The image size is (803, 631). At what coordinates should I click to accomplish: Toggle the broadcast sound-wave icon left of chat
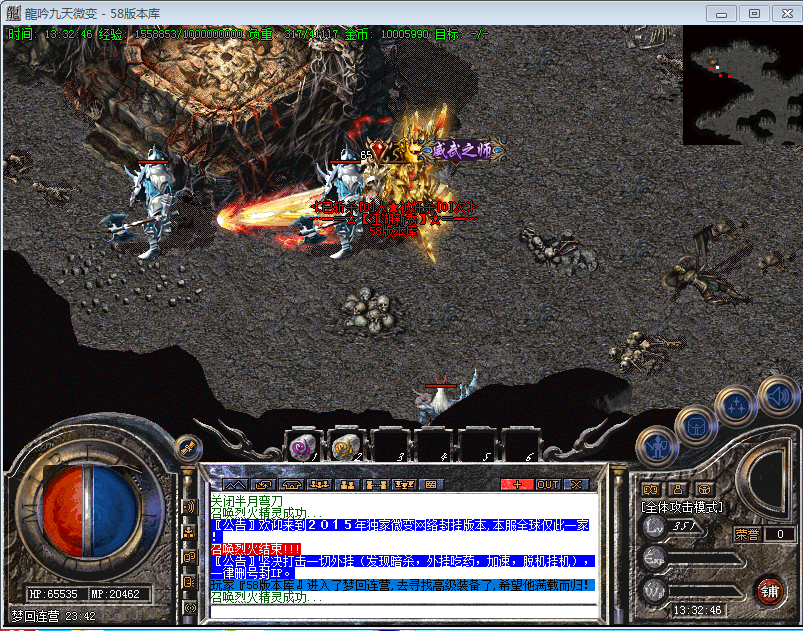[x=189, y=507]
